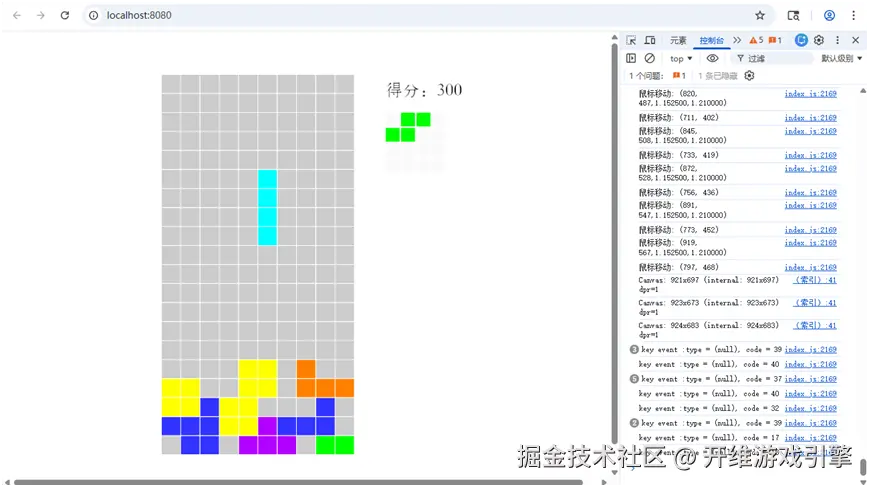The width and height of the screenshot is (869, 487).
Task: Click the orange issues counter in DevTools tab bar
Action: [x=775, y=40]
